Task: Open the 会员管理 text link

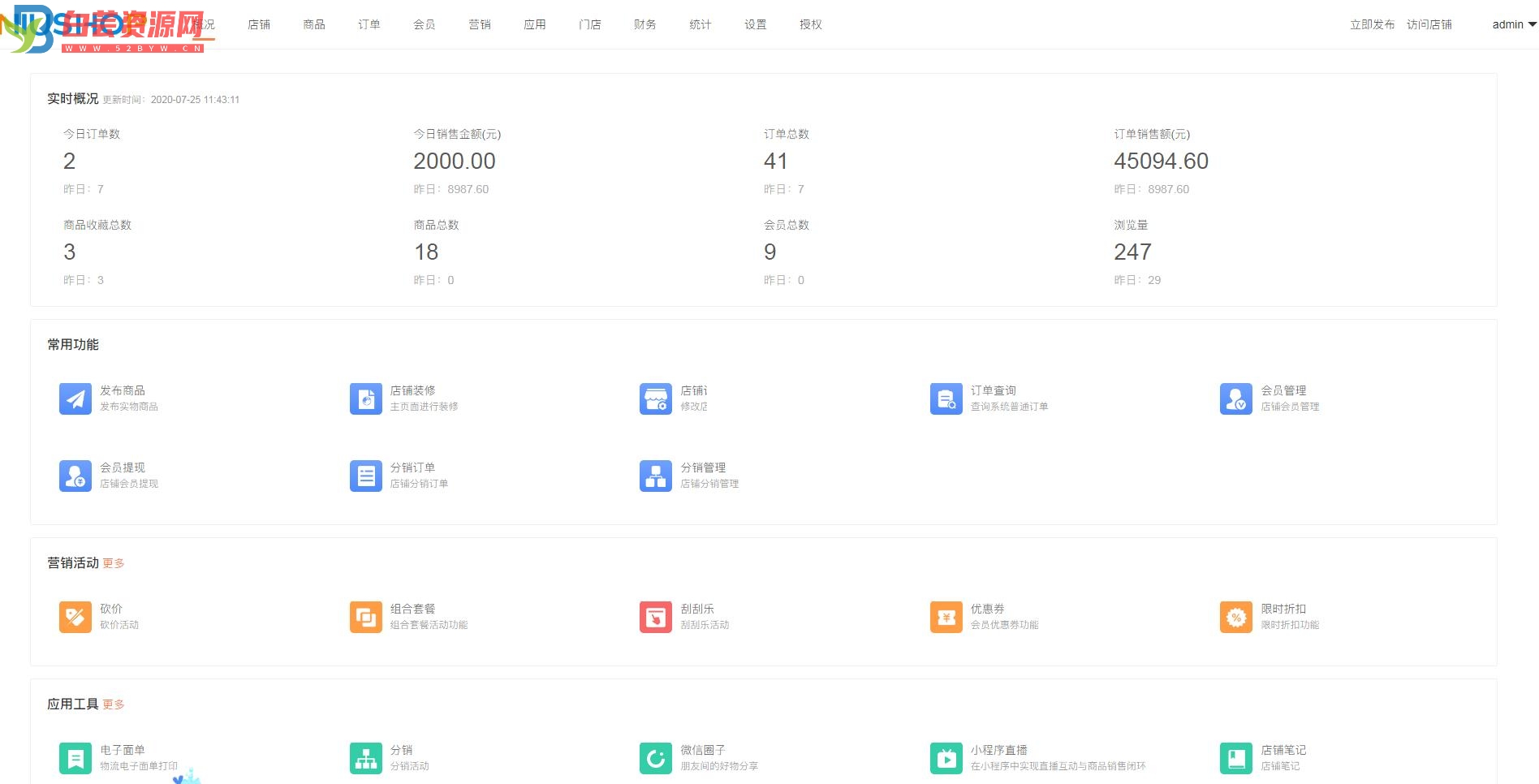Action: pyautogui.click(x=1283, y=390)
